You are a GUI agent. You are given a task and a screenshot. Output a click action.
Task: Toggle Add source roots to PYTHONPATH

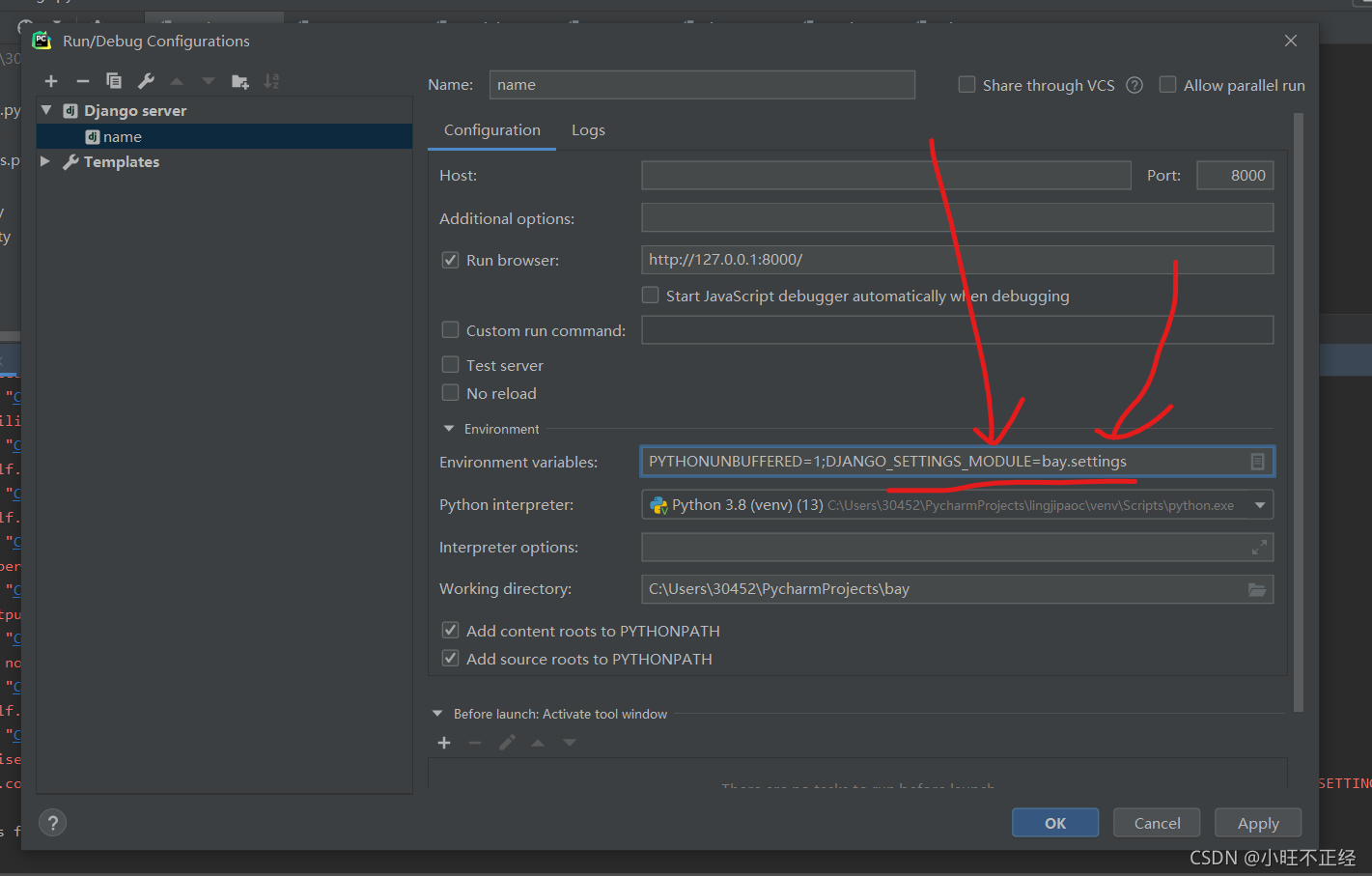click(x=450, y=659)
